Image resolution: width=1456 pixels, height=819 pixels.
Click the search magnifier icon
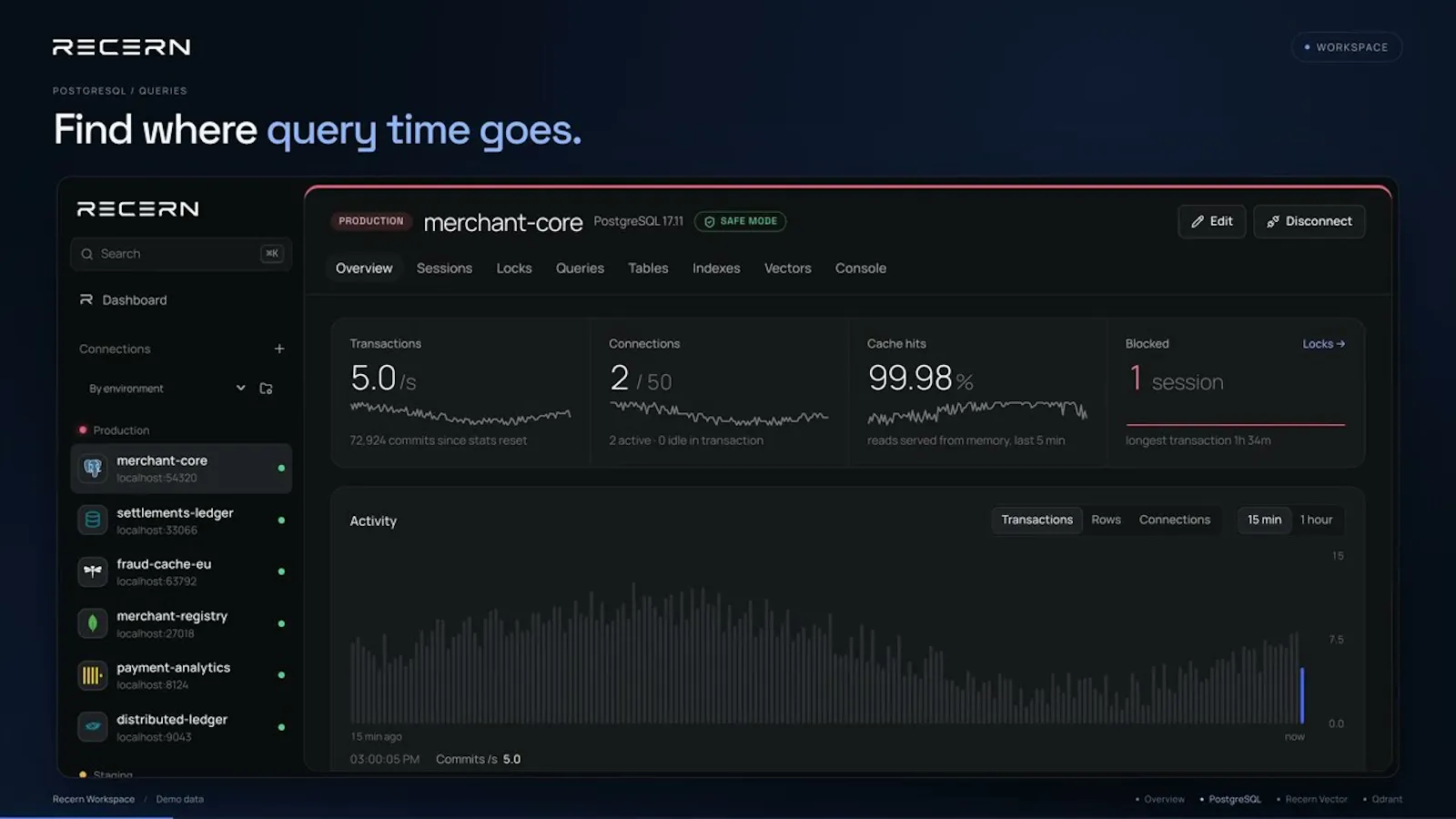click(x=87, y=254)
